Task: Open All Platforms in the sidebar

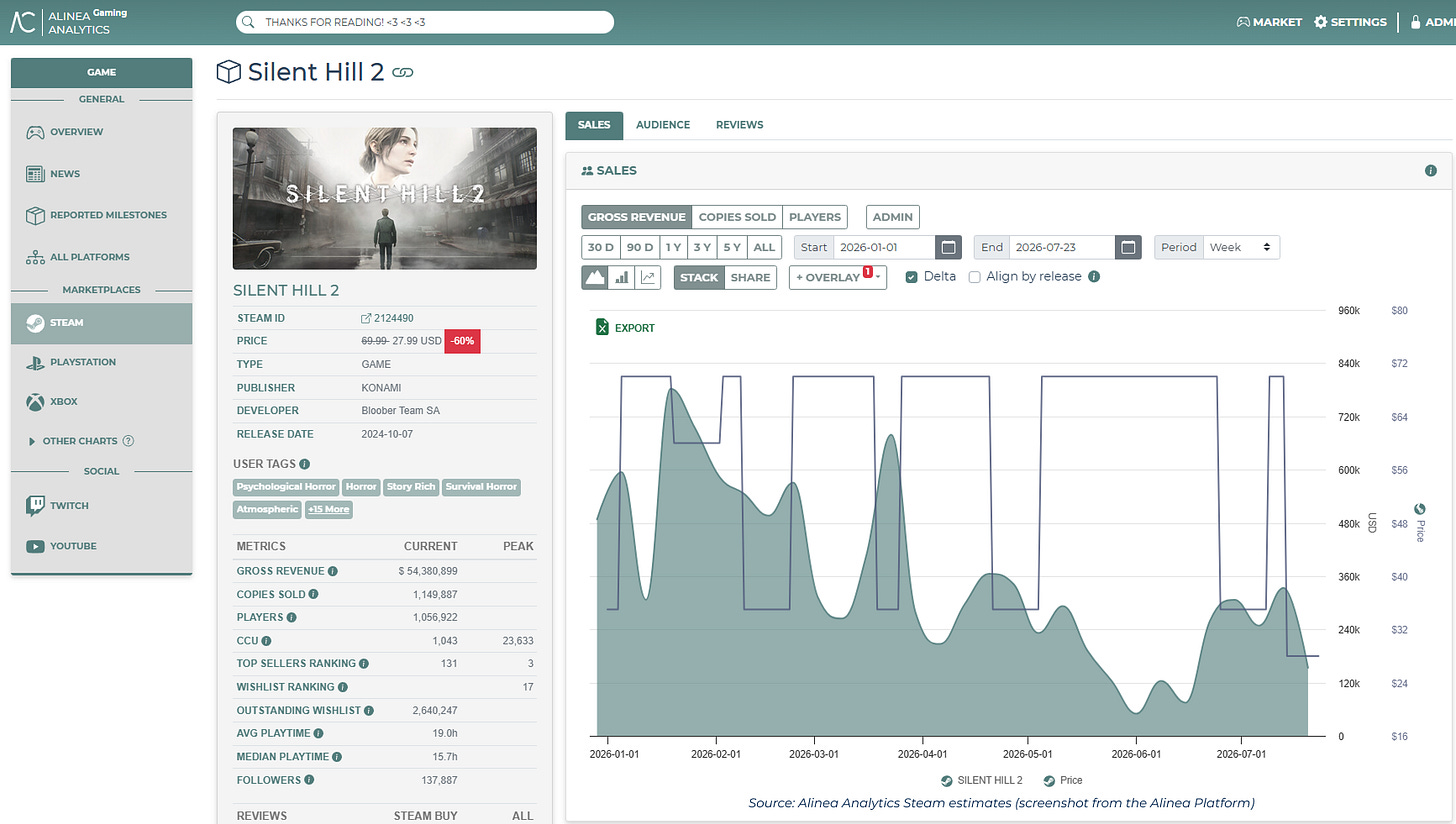Action: coord(102,257)
